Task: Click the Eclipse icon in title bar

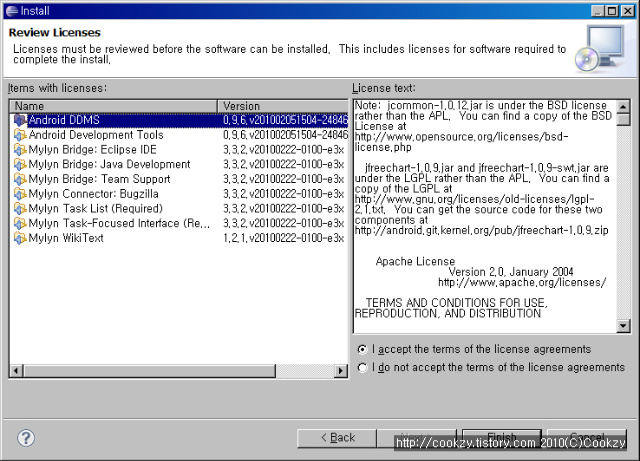Action: coord(12,11)
